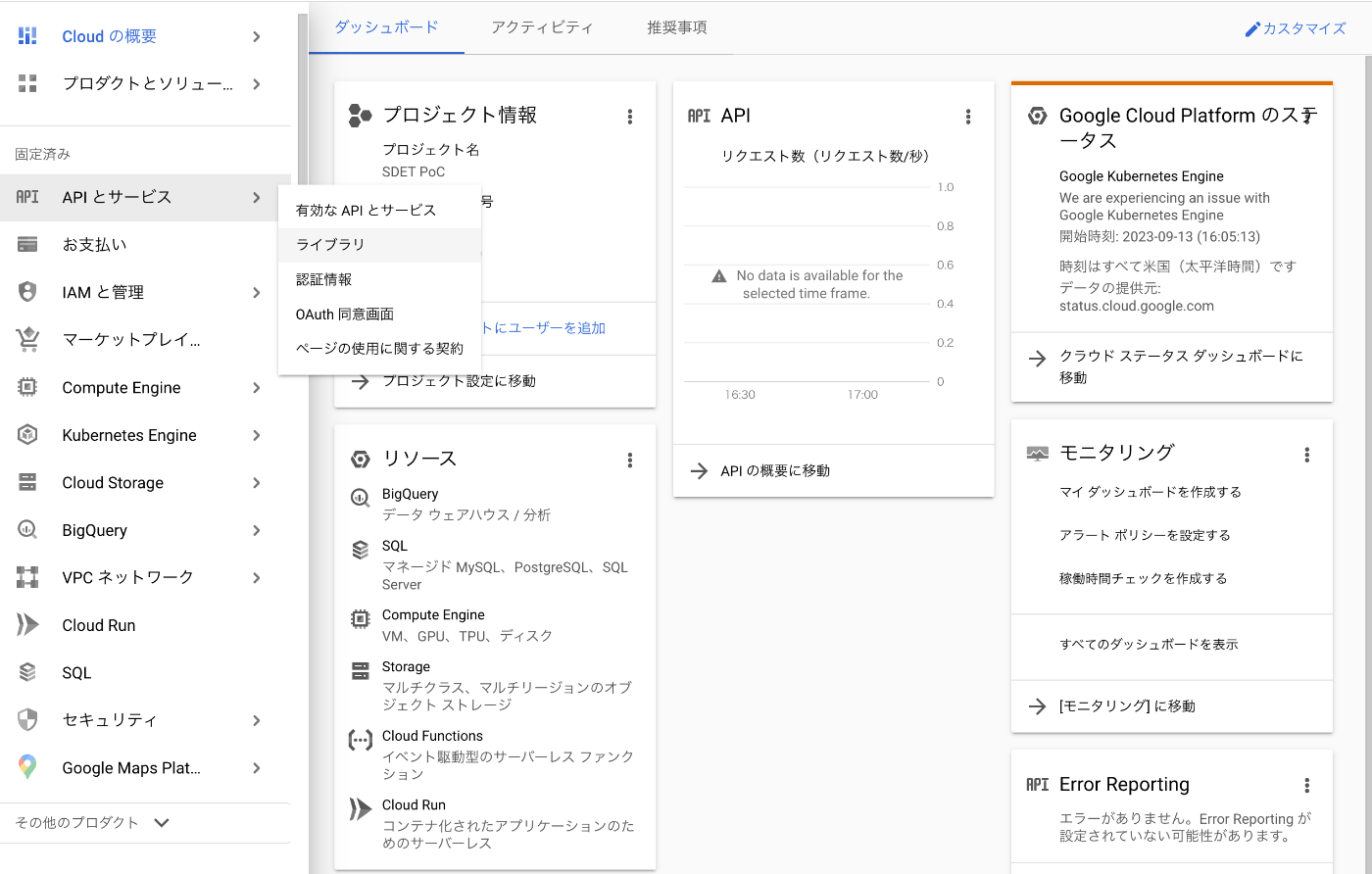Click the pencil icon beside カスタマイズ
This screenshot has width=1372, height=874.
[1252, 29]
